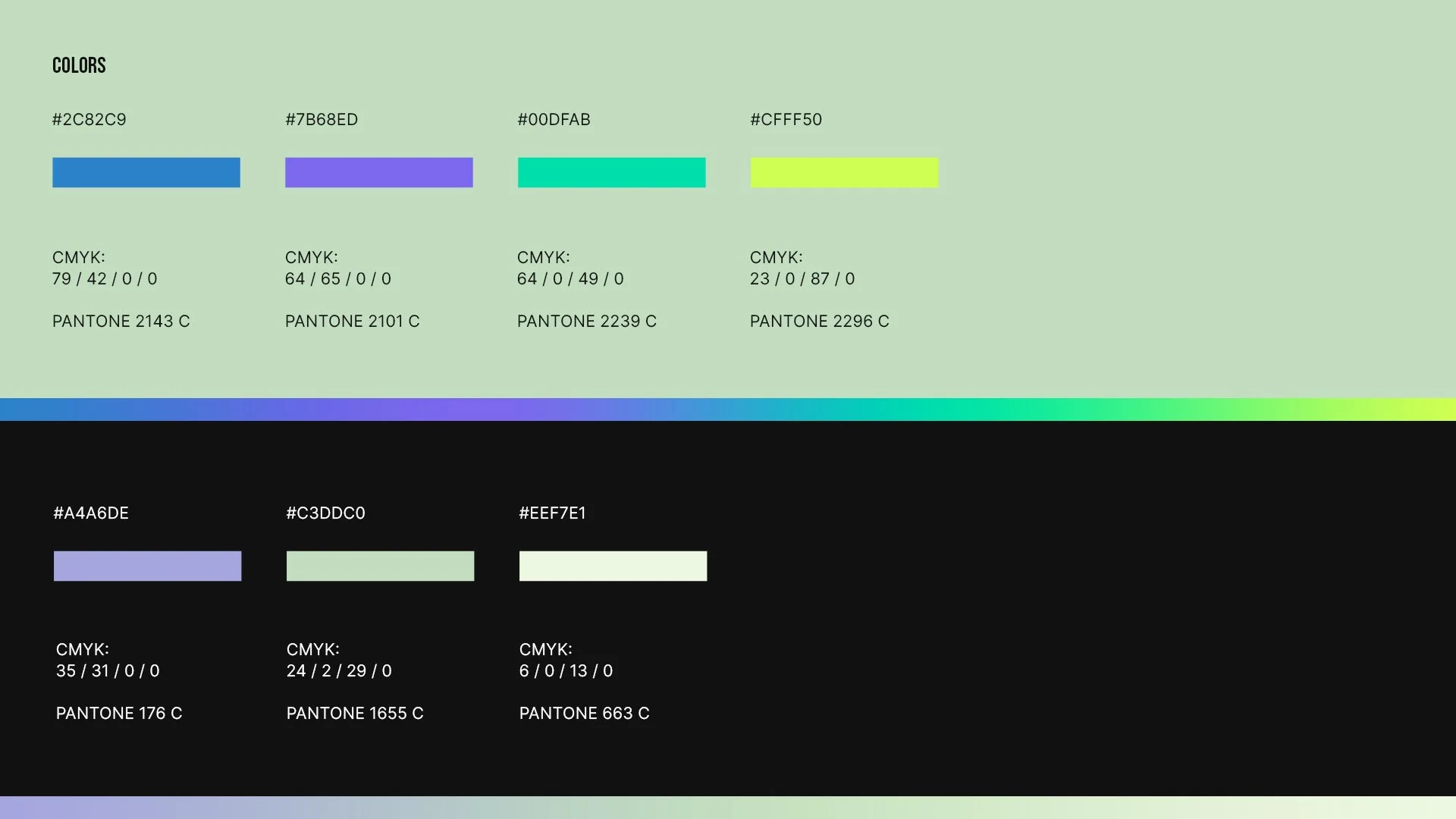Click the PANTONE 663 C text
1456x819 pixels.
tap(584, 713)
